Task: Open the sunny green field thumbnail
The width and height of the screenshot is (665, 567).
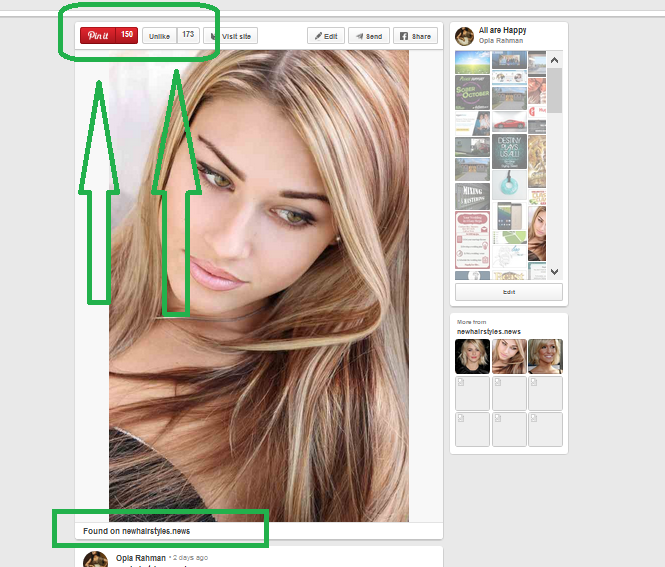Action: point(472,62)
